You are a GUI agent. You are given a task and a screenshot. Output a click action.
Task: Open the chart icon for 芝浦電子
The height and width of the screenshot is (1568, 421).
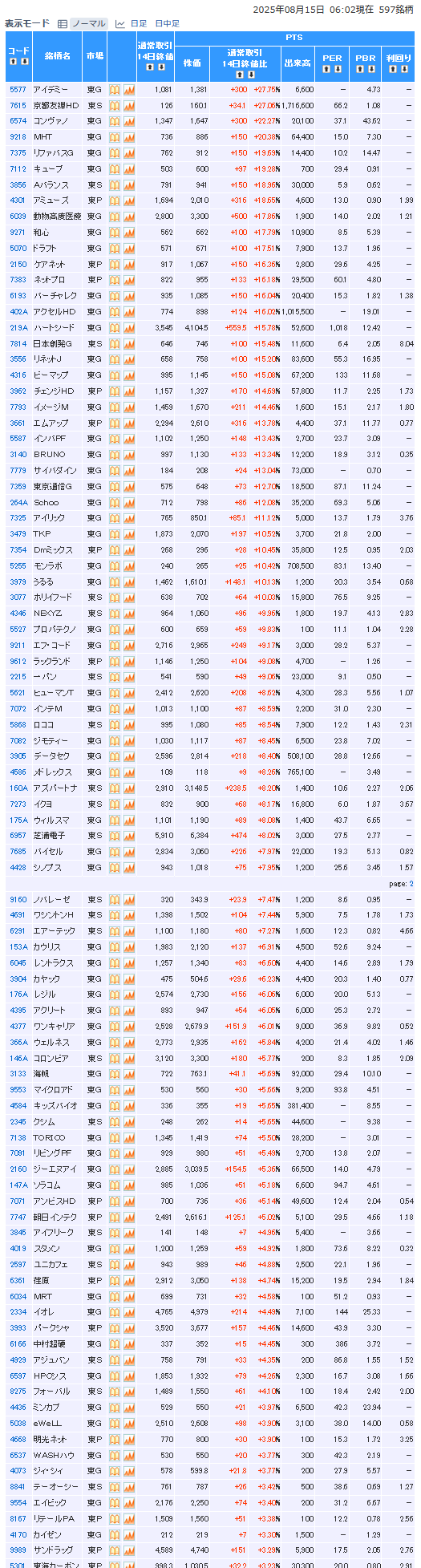click(129, 836)
